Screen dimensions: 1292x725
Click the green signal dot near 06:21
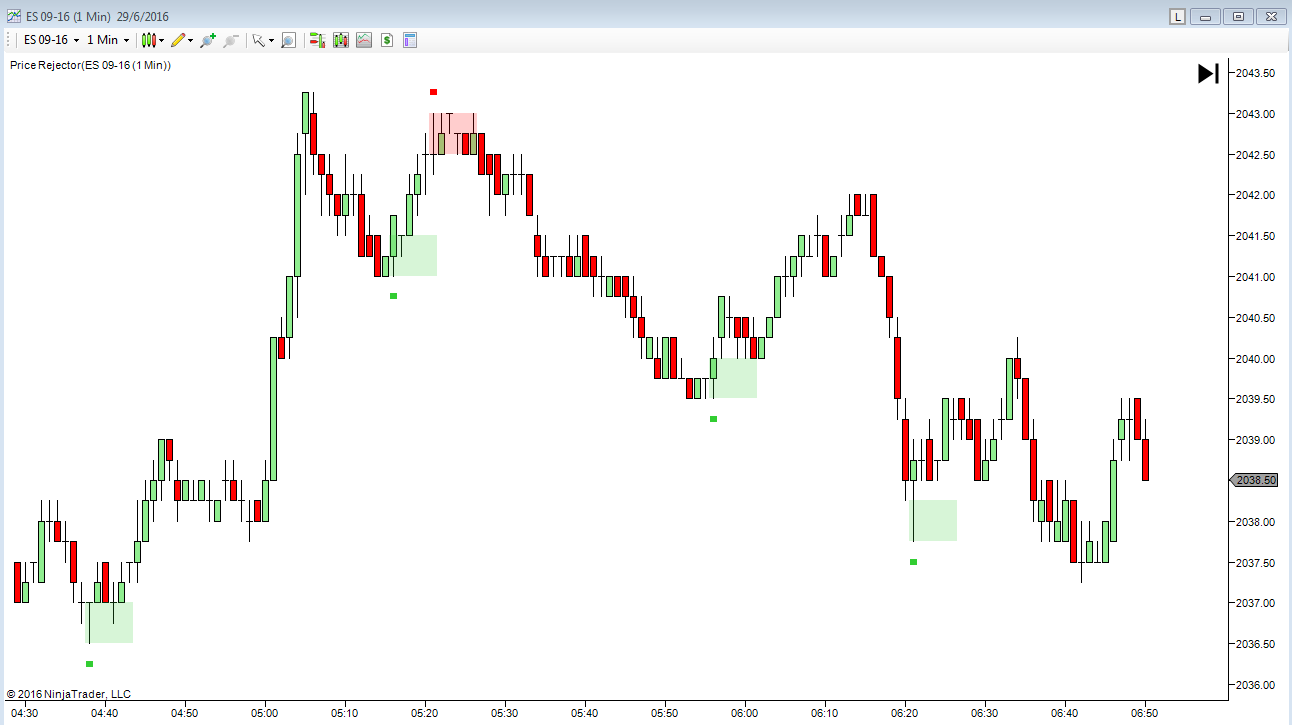[x=913, y=562]
